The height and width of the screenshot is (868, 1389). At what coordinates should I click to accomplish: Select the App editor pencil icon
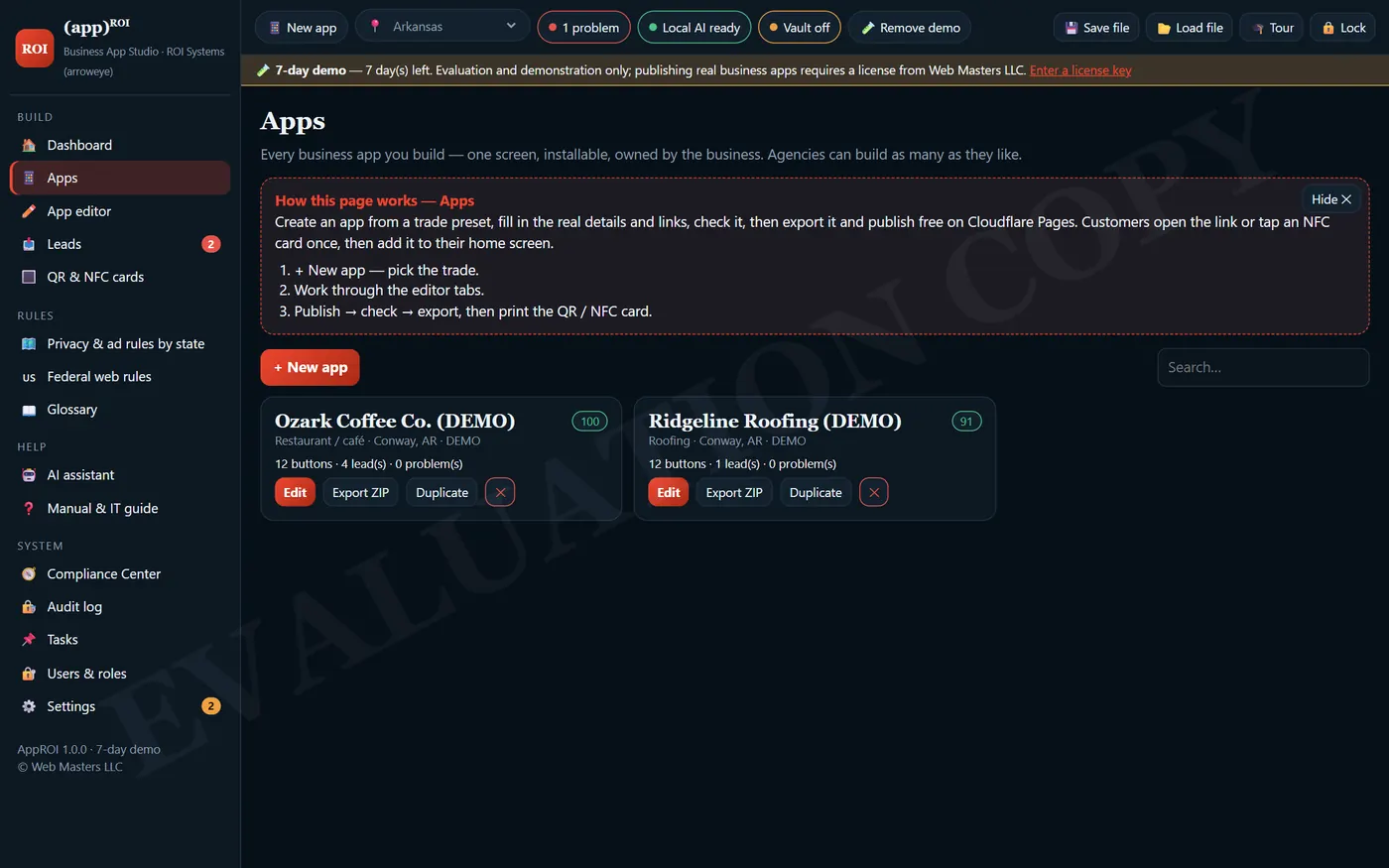click(29, 211)
